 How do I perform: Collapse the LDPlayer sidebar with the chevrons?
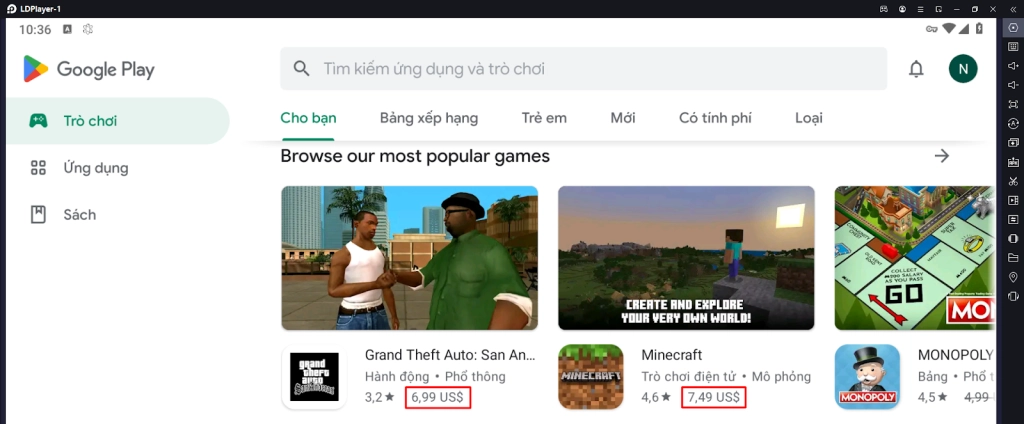pos(1013,9)
